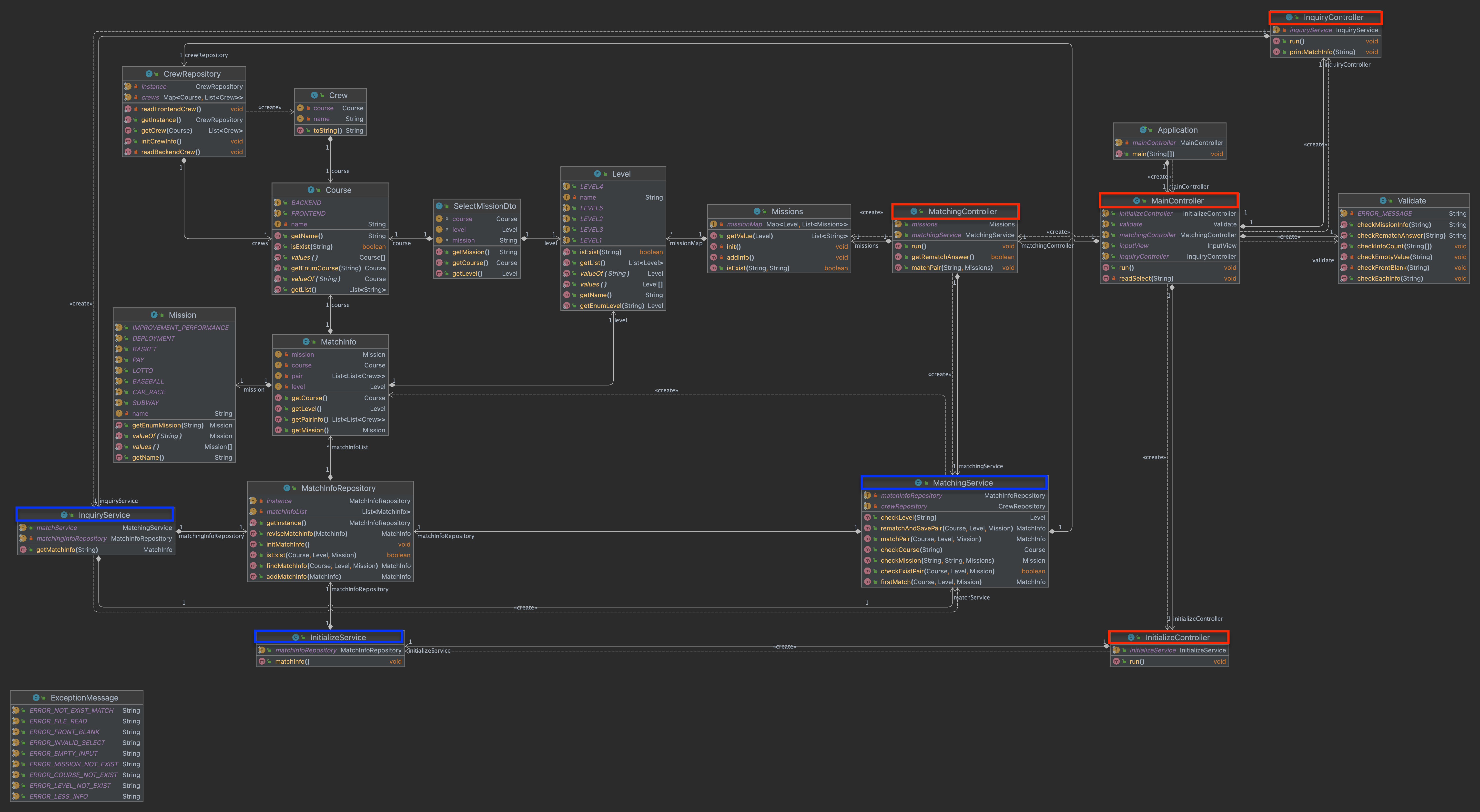
Task: Click the enum icon next to Level title
Action: (x=597, y=173)
